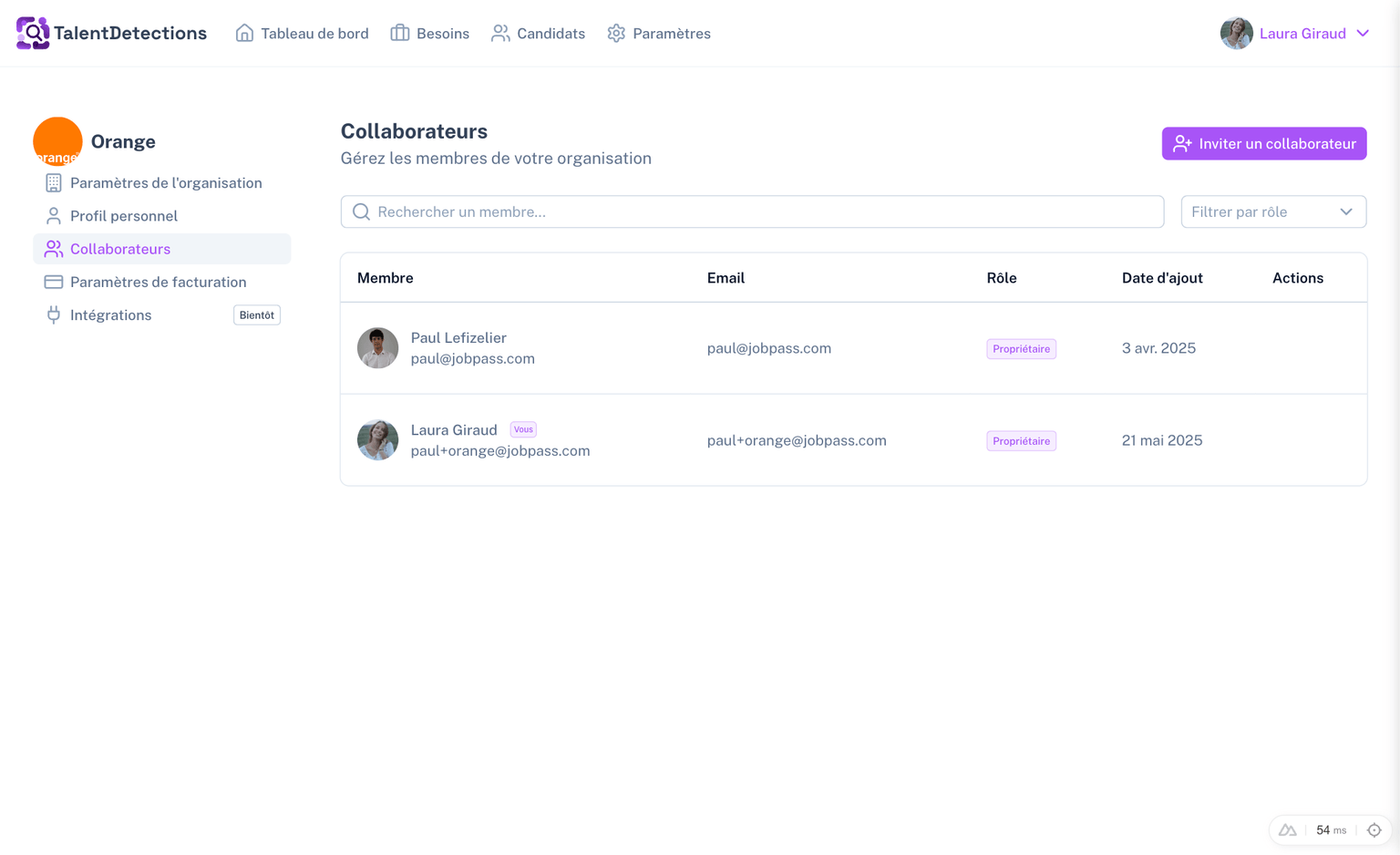Click Laura Giraud's profile picture in the table

(377, 439)
